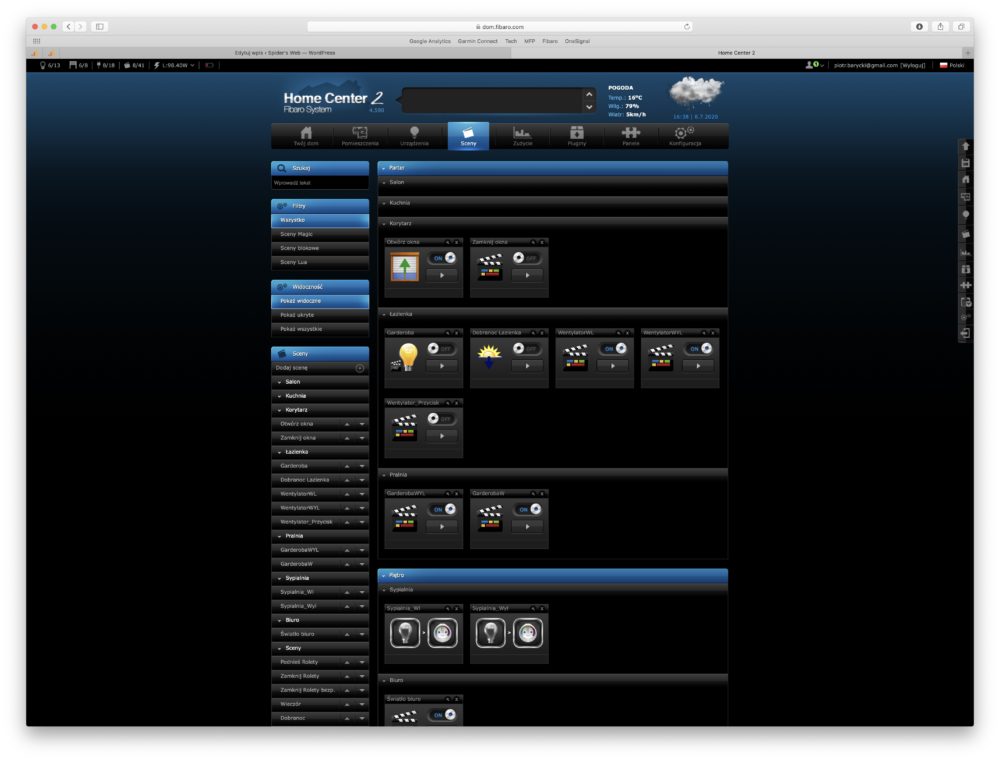
Task: Click the Sypialnia_Wł bulb trigger icon
Action: (x=405, y=633)
